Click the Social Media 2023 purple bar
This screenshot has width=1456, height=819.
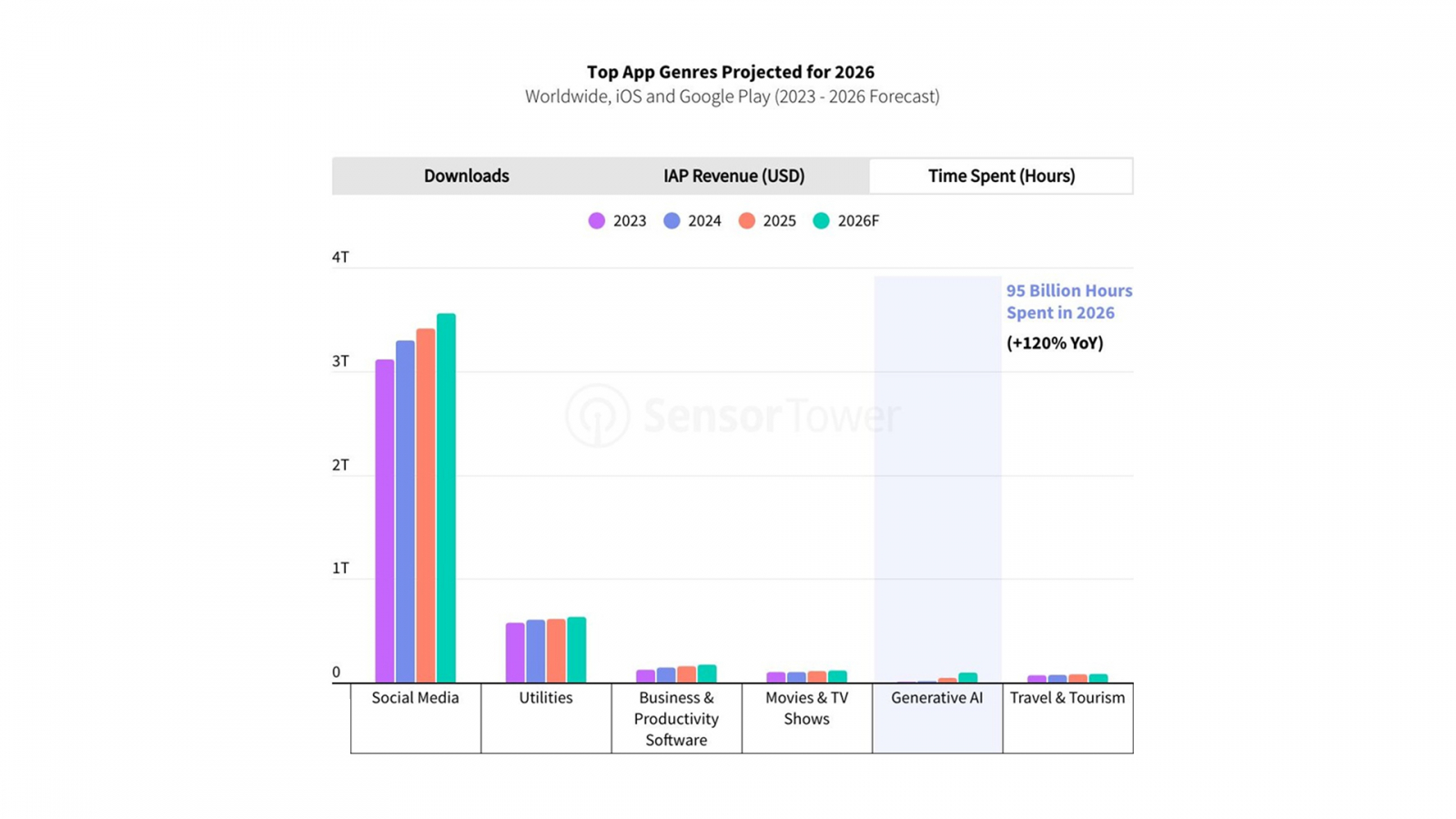[385, 521]
